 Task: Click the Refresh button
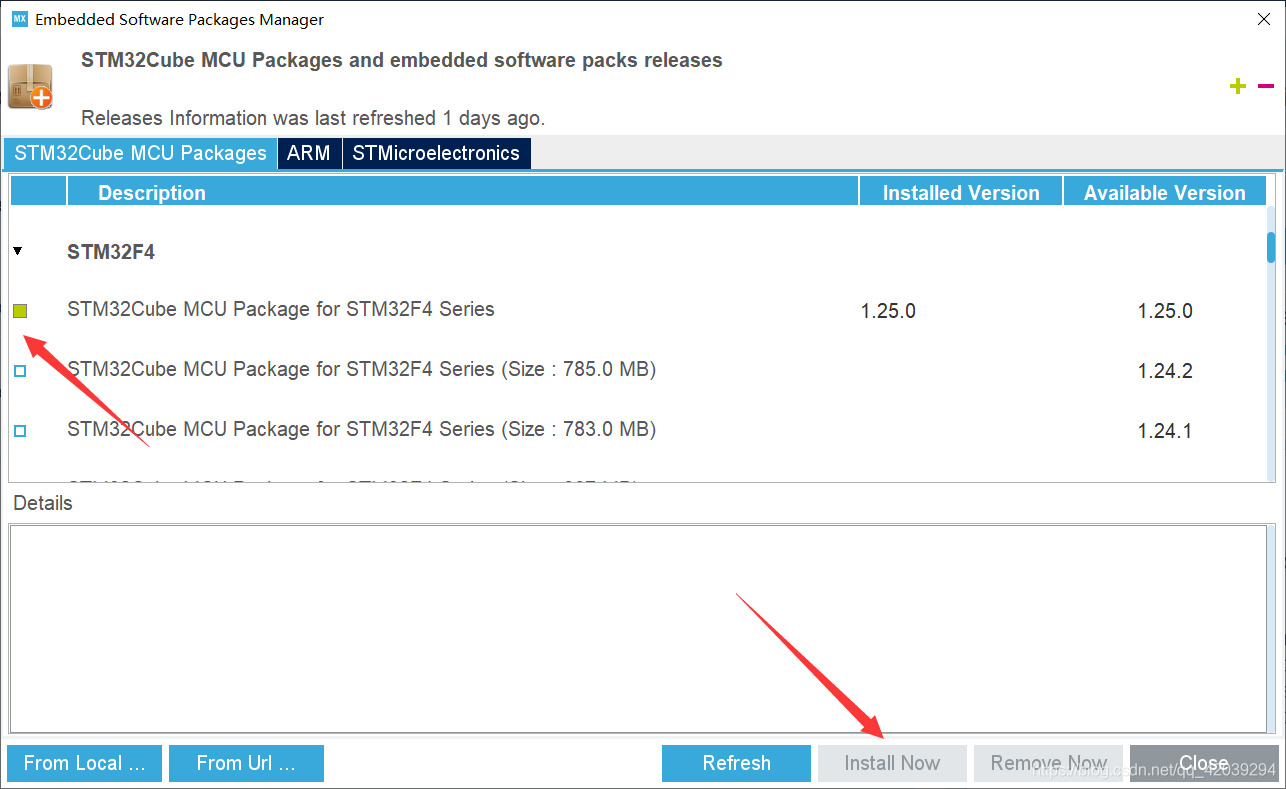pyautogui.click(x=736, y=763)
